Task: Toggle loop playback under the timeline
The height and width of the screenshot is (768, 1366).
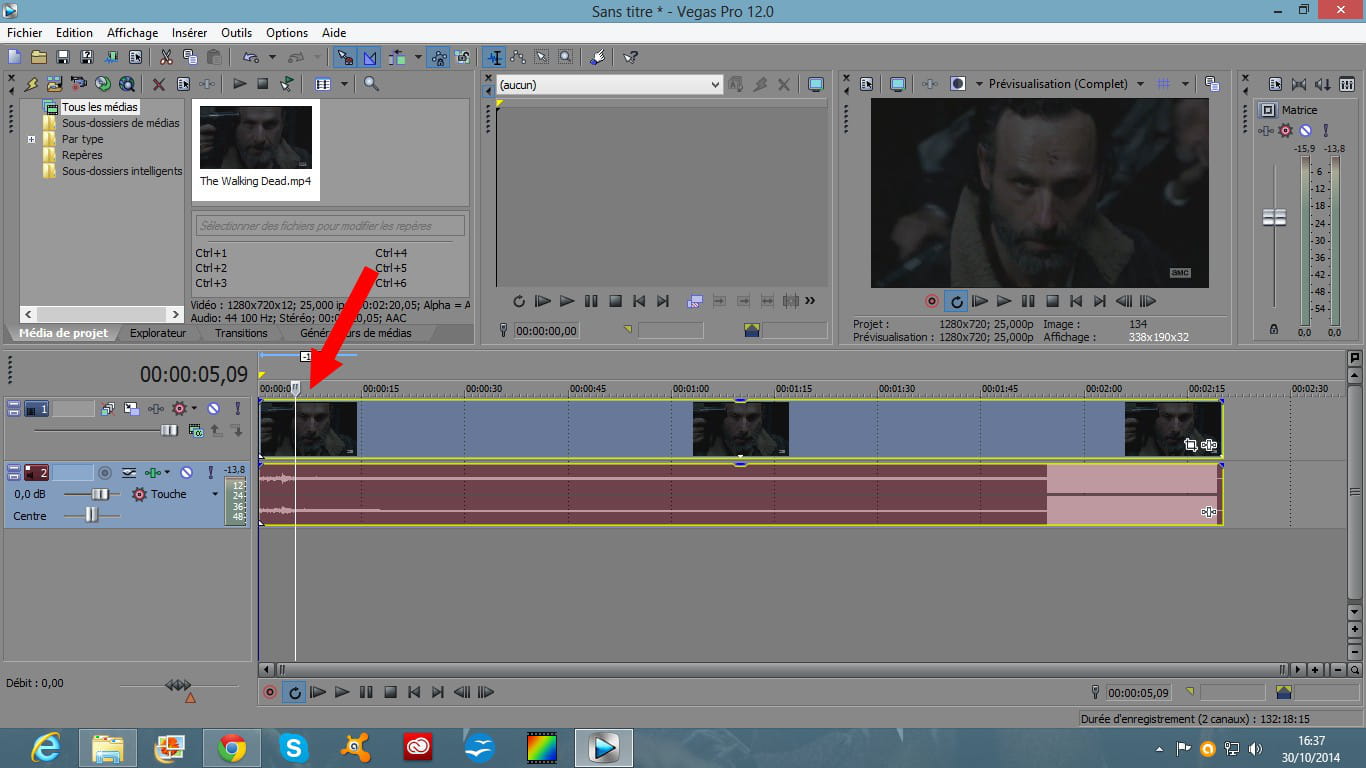Action: click(294, 692)
